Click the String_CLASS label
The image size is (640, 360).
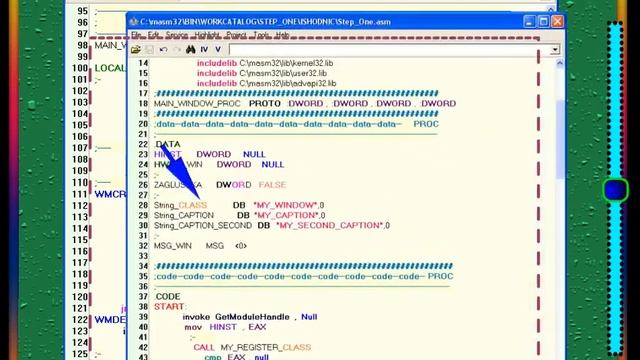[180, 205]
